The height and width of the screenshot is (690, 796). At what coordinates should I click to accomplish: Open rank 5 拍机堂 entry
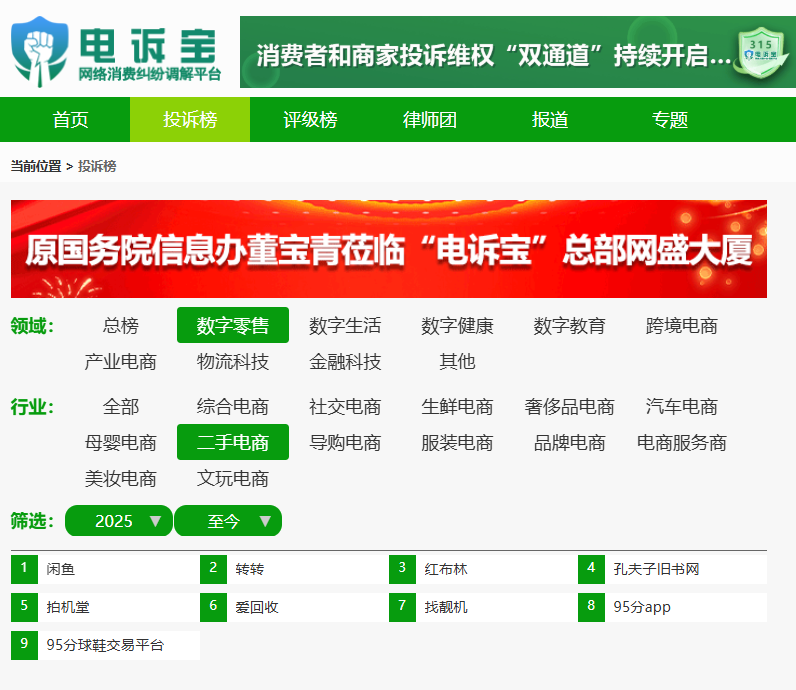(x=105, y=607)
